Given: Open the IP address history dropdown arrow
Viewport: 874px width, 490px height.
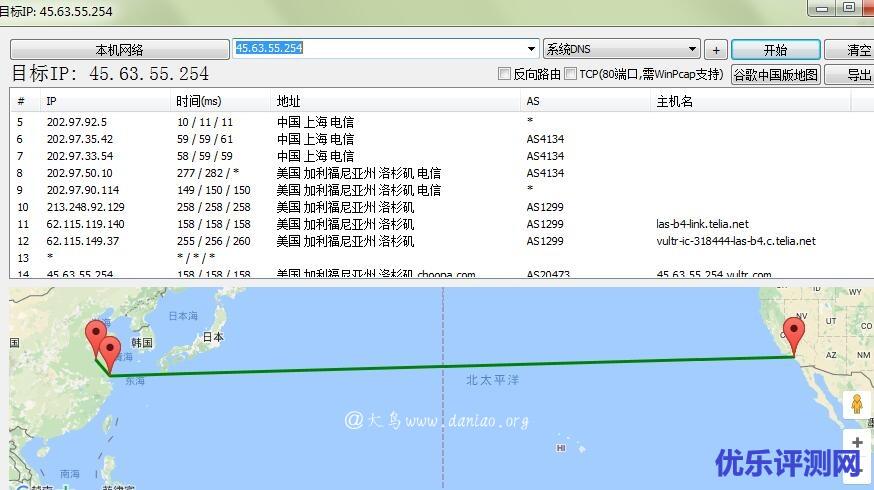Looking at the screenshot, I should pos(532,48).
